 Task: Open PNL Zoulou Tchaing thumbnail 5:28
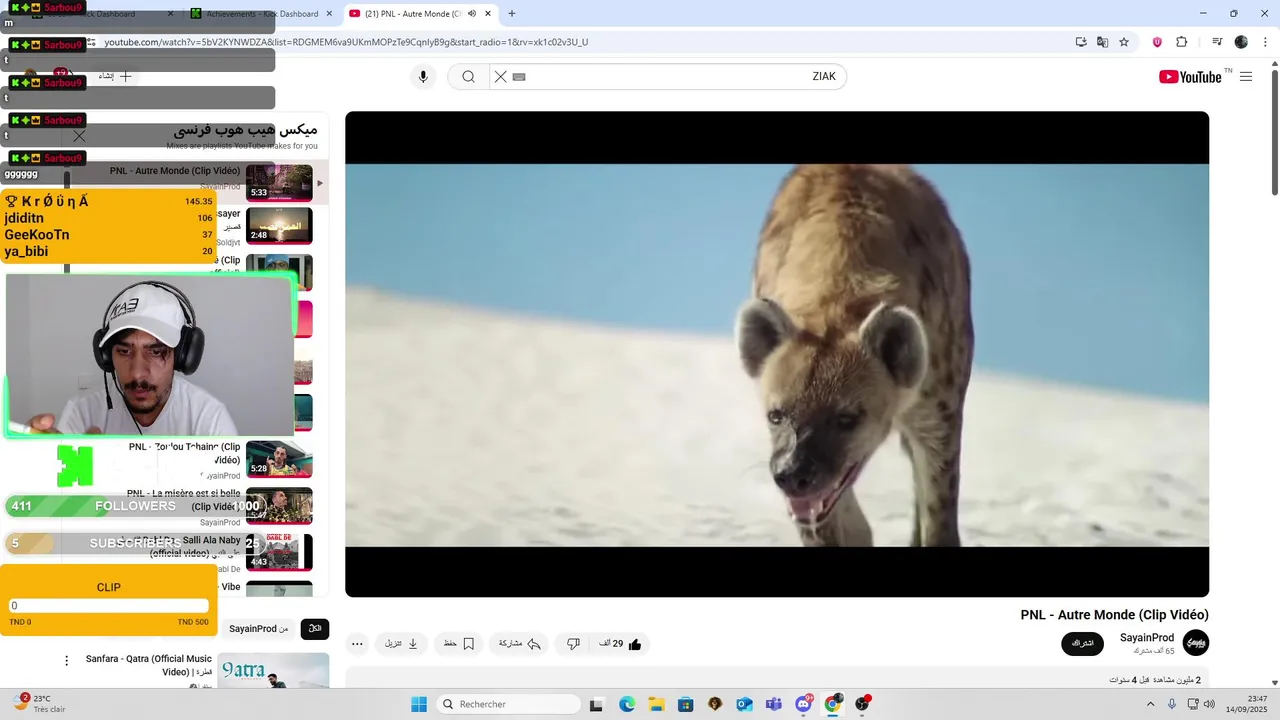279,459
